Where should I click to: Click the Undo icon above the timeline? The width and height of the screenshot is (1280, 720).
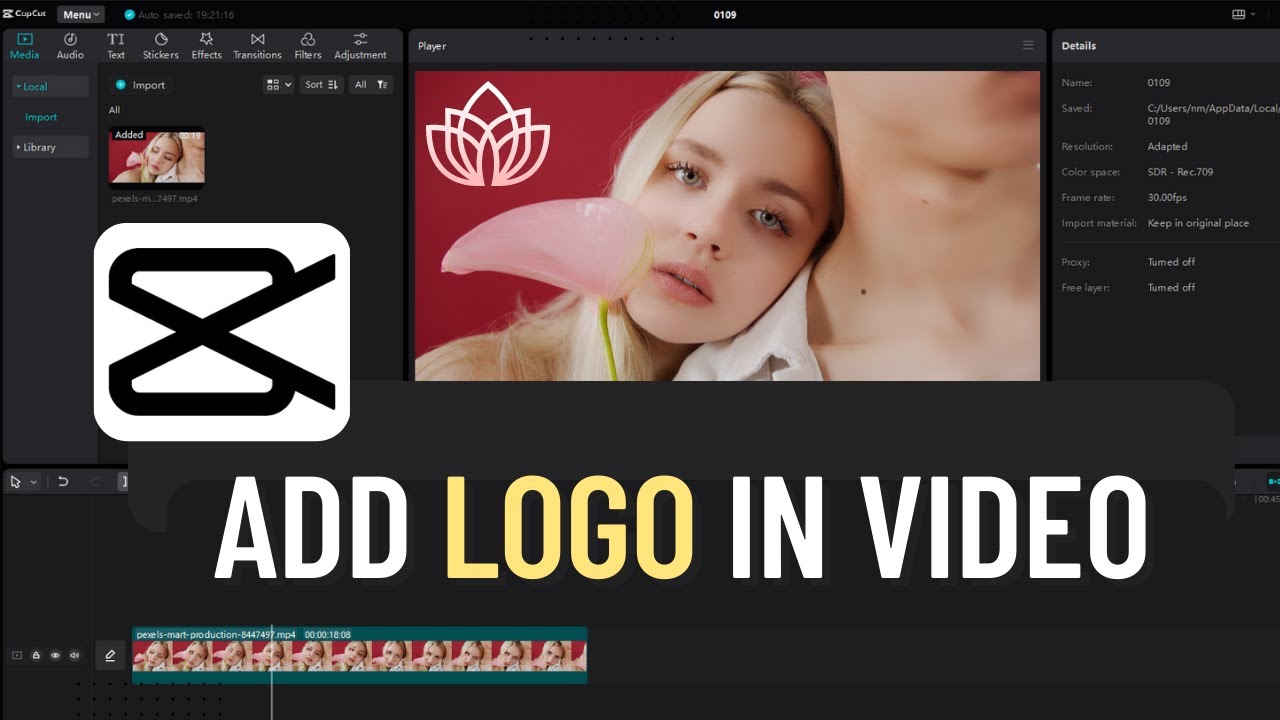[64, 482]
